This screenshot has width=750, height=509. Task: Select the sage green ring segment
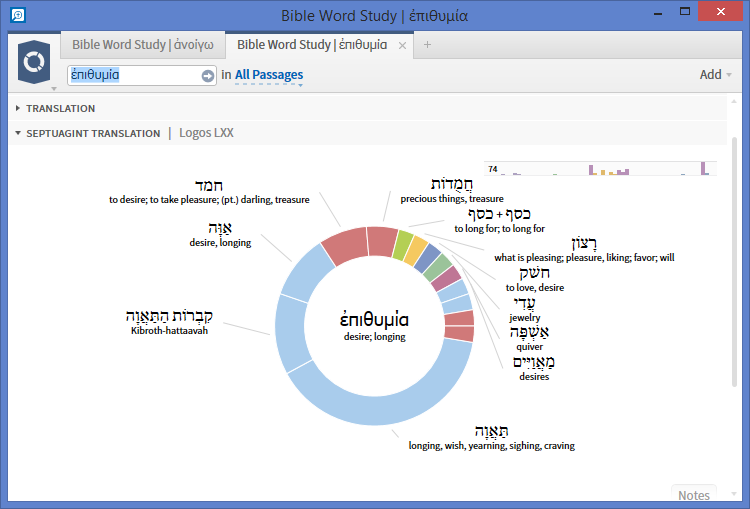pos(437,268)
